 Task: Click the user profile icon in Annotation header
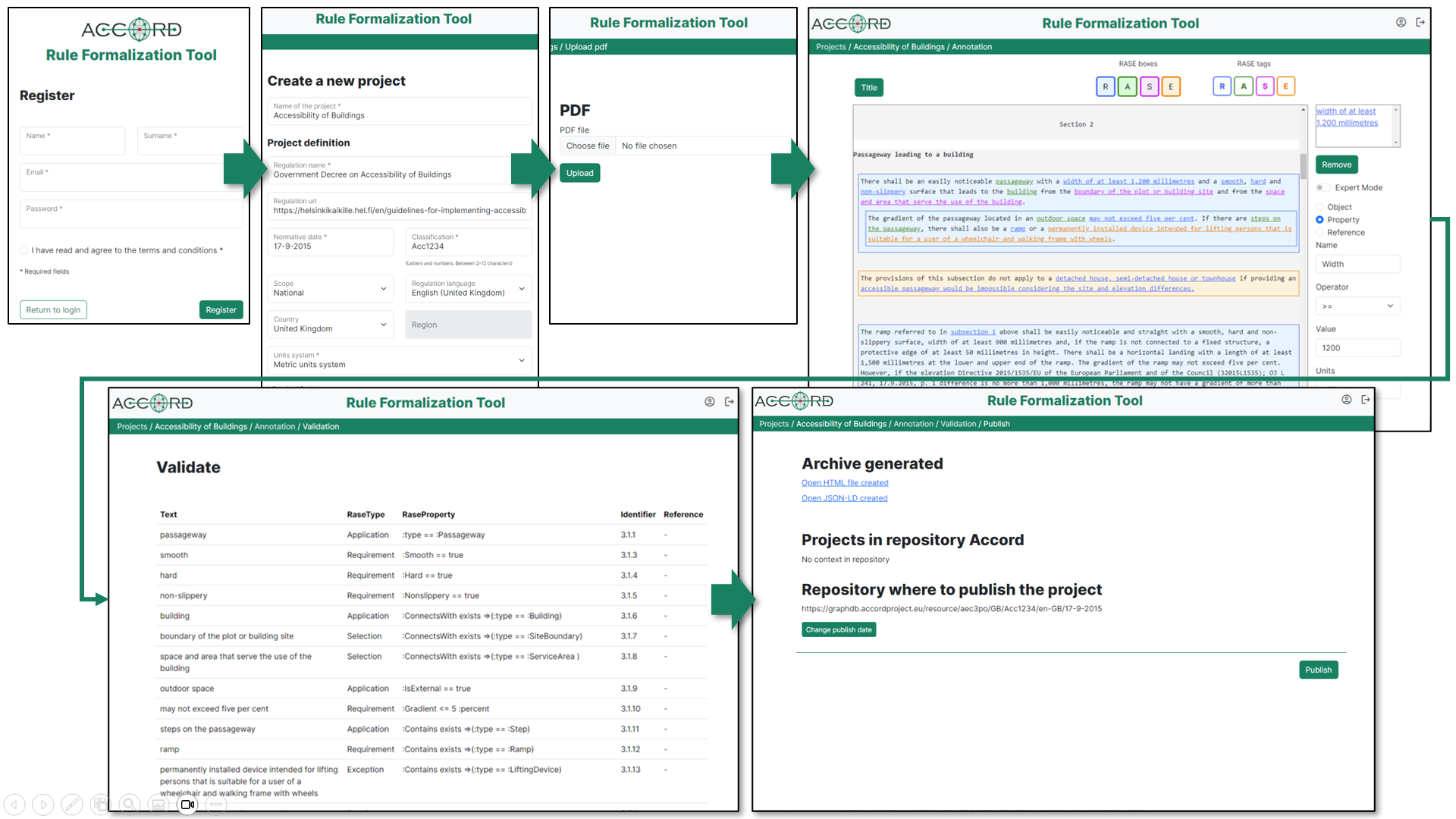click(1401, 23)
